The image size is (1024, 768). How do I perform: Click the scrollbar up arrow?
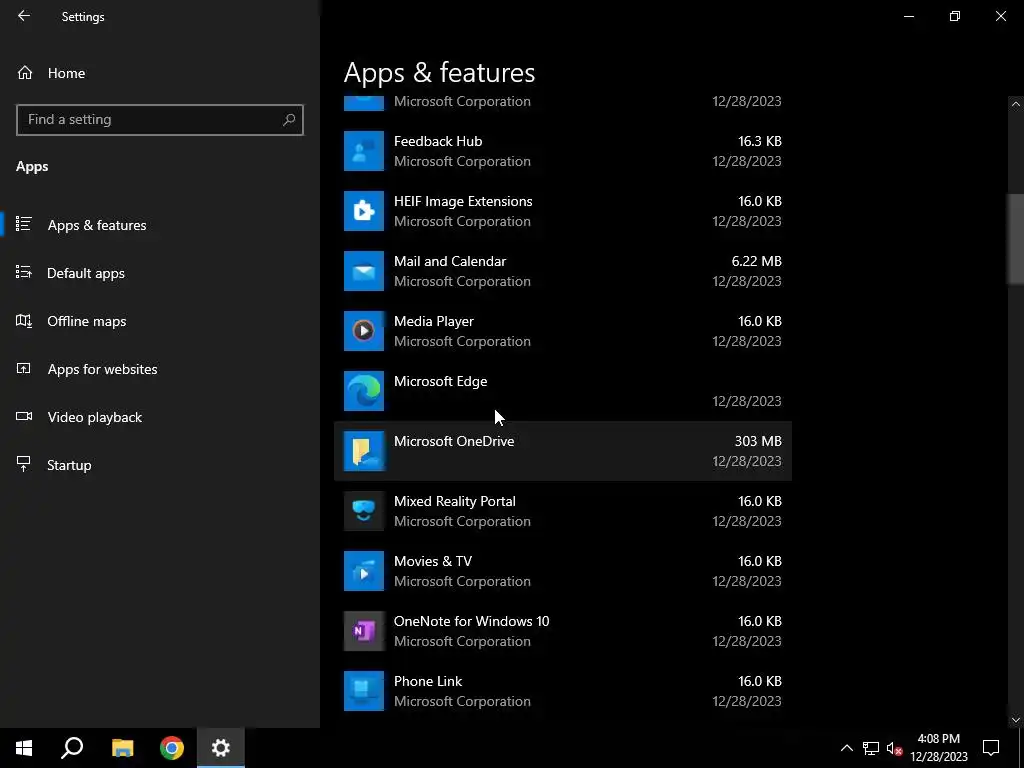coord(1016,104)
